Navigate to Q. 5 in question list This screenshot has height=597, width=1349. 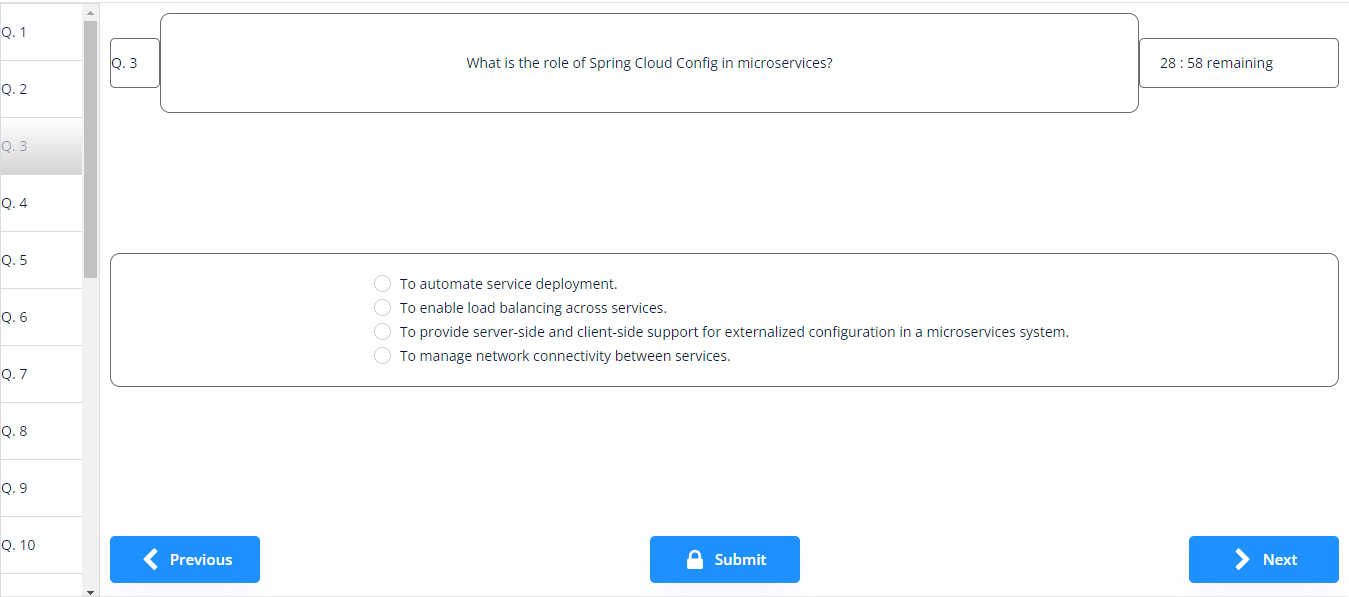[x=40, y=260]
